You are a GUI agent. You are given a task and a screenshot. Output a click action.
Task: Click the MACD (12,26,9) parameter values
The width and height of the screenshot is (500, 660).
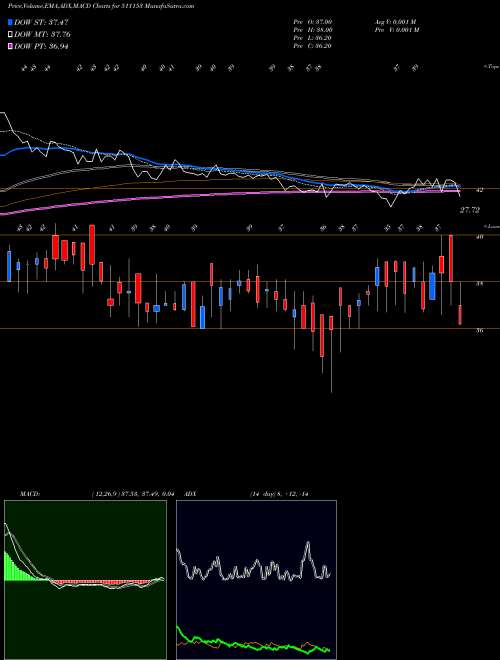[133, 494]
